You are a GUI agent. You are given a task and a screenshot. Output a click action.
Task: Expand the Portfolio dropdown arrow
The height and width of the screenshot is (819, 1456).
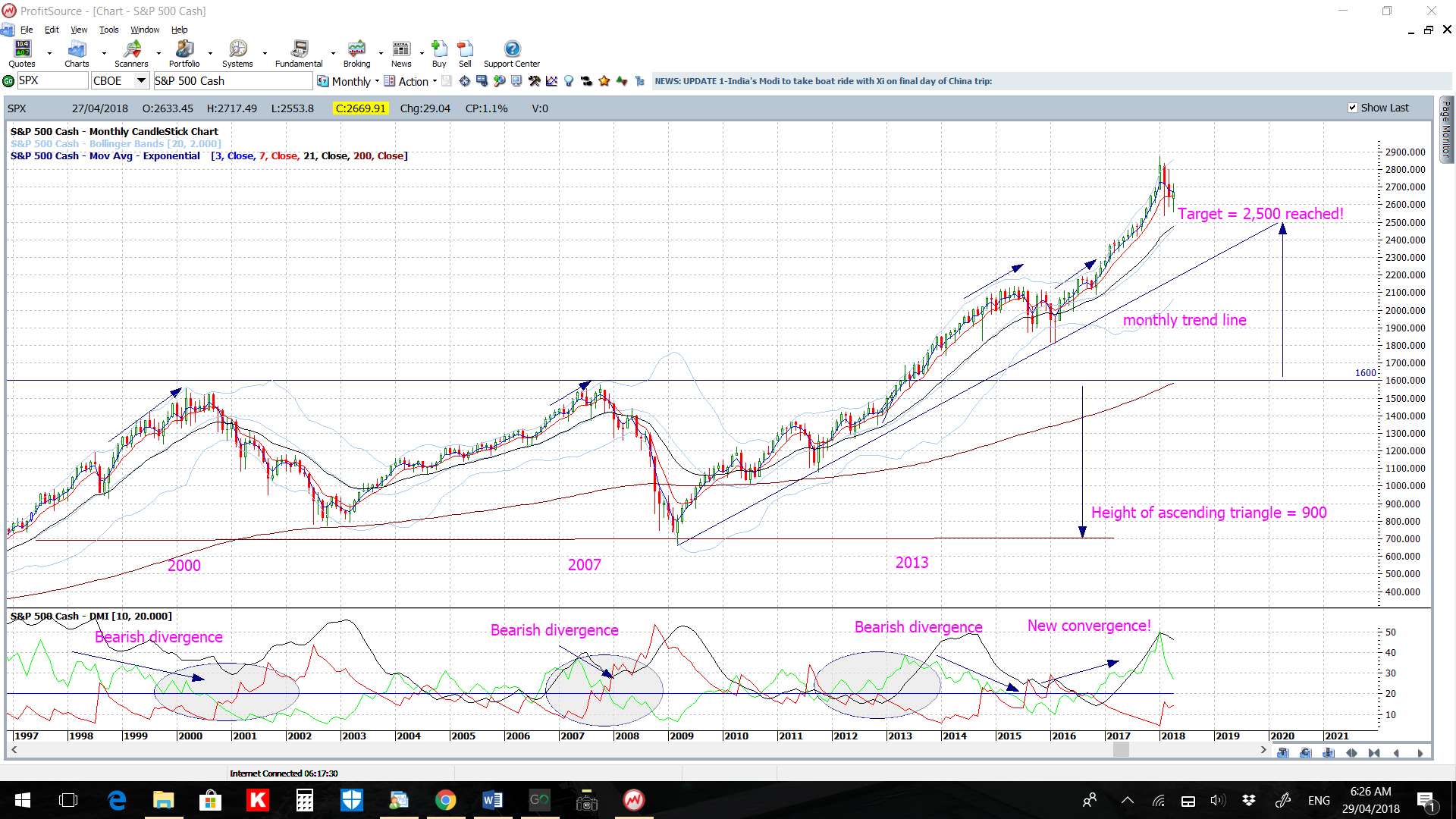210,54
